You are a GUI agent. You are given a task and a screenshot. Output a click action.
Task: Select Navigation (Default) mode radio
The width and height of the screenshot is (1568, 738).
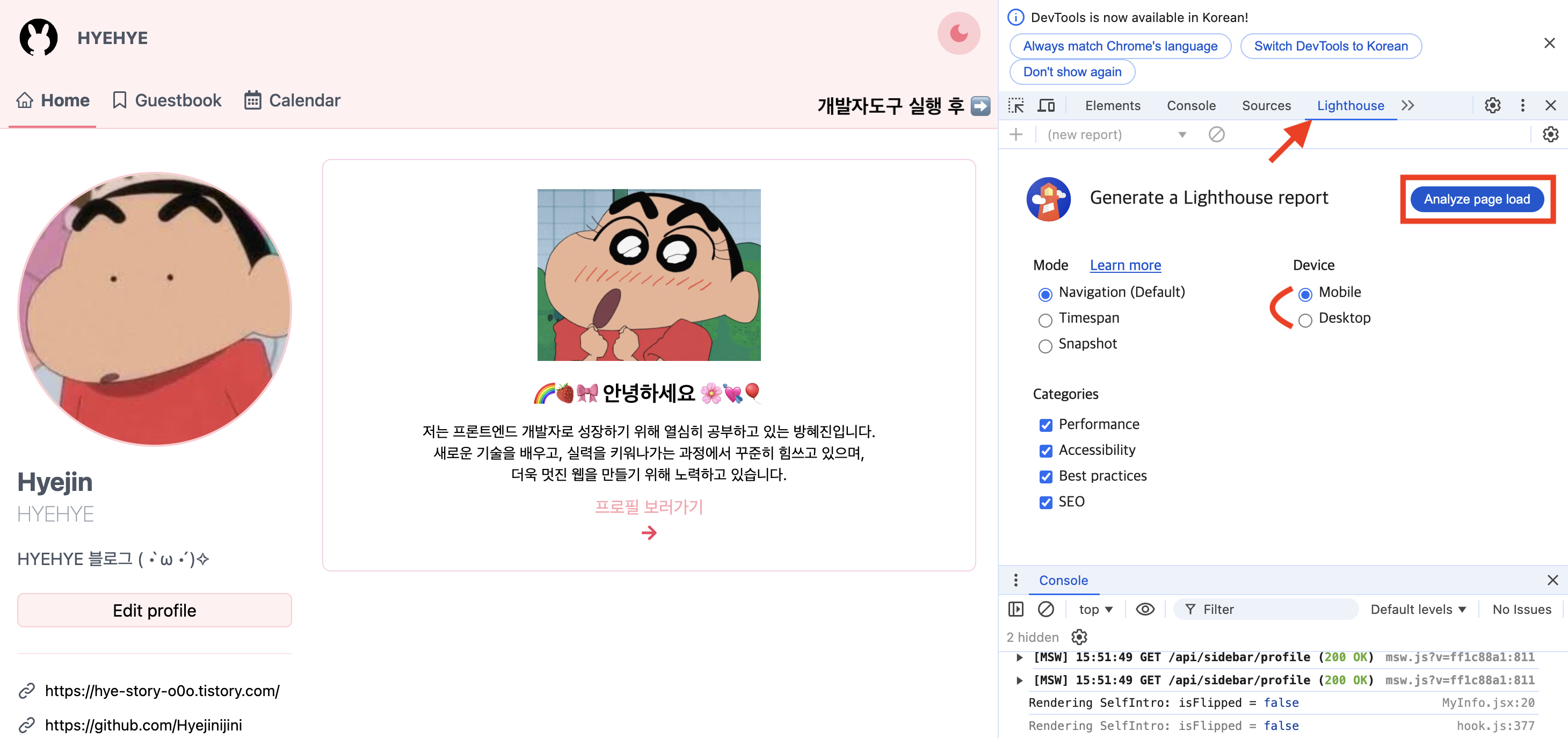click(x=1044, y=294)
